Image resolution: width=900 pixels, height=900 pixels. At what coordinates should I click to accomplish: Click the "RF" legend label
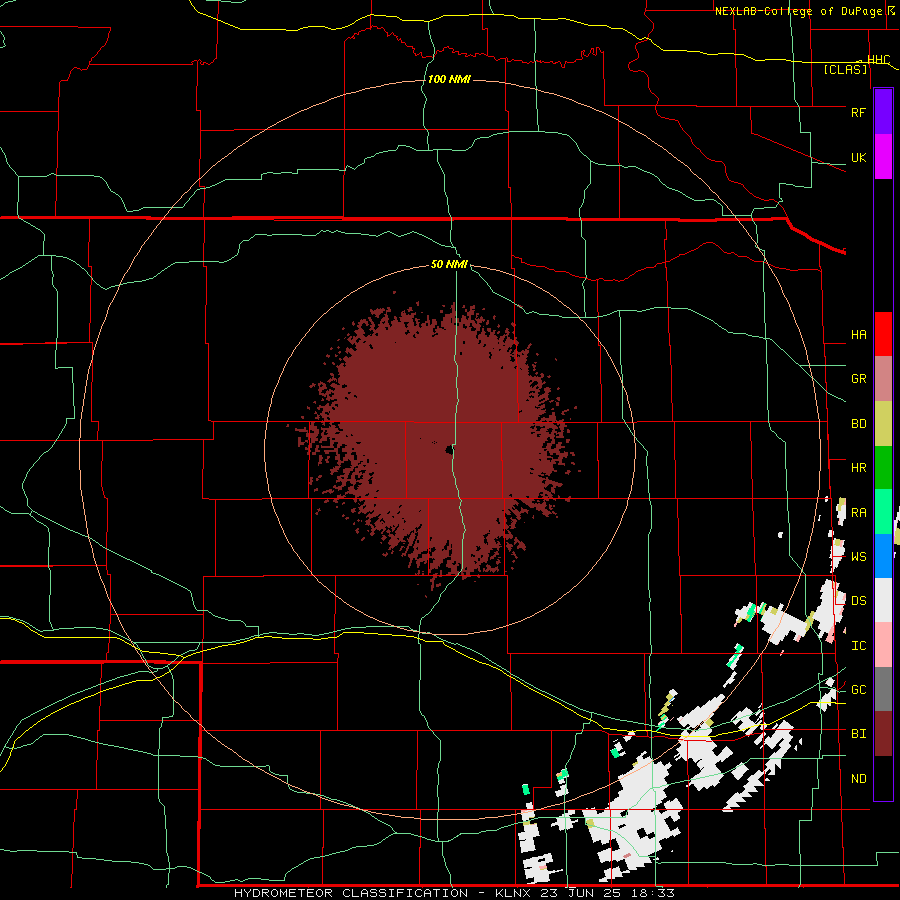858,112
